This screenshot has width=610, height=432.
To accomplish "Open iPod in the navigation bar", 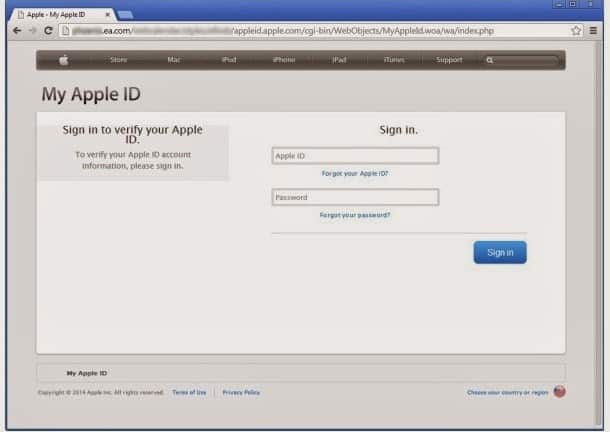I will 229,60.
